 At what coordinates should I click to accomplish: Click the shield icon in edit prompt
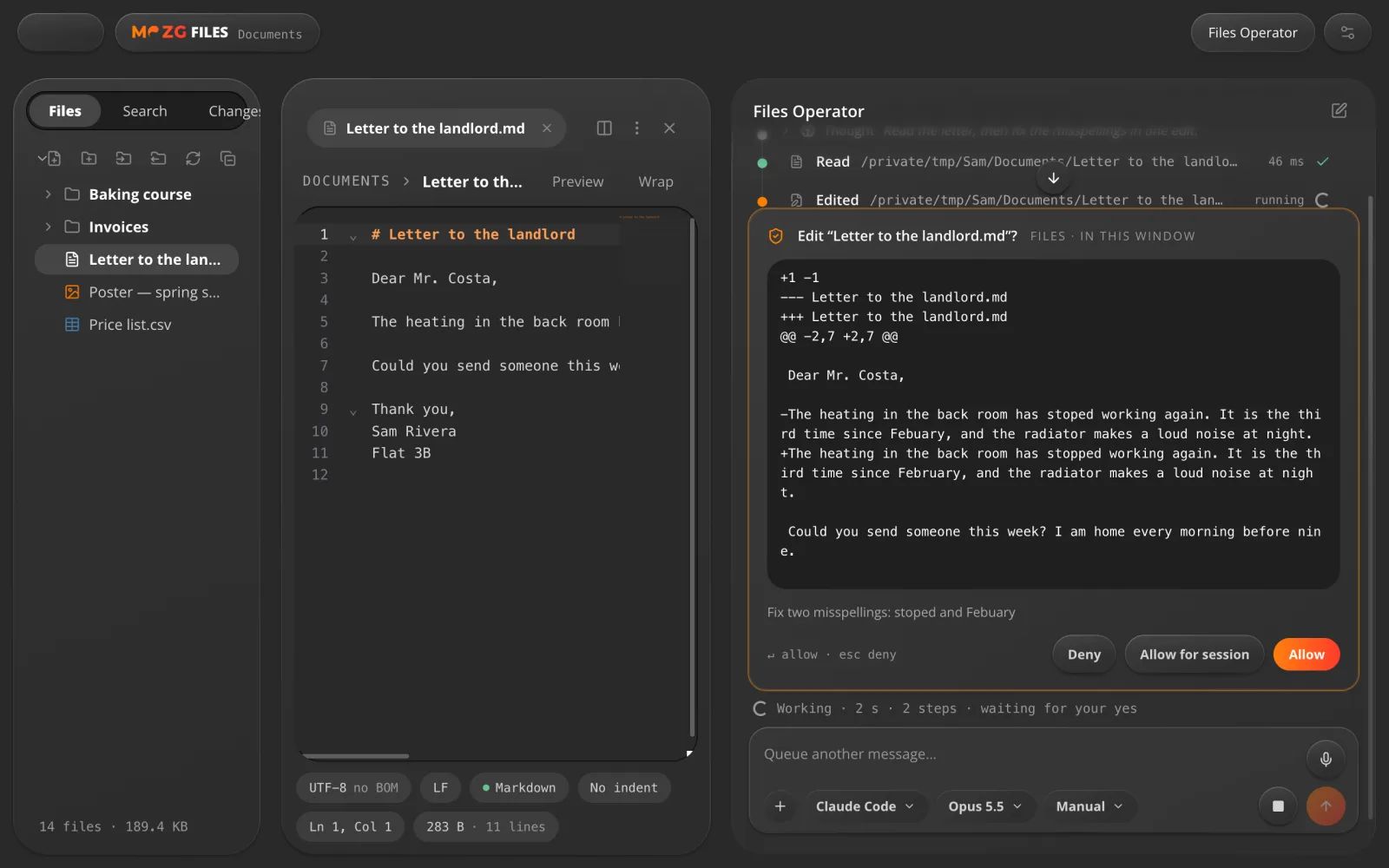(776, 236)
